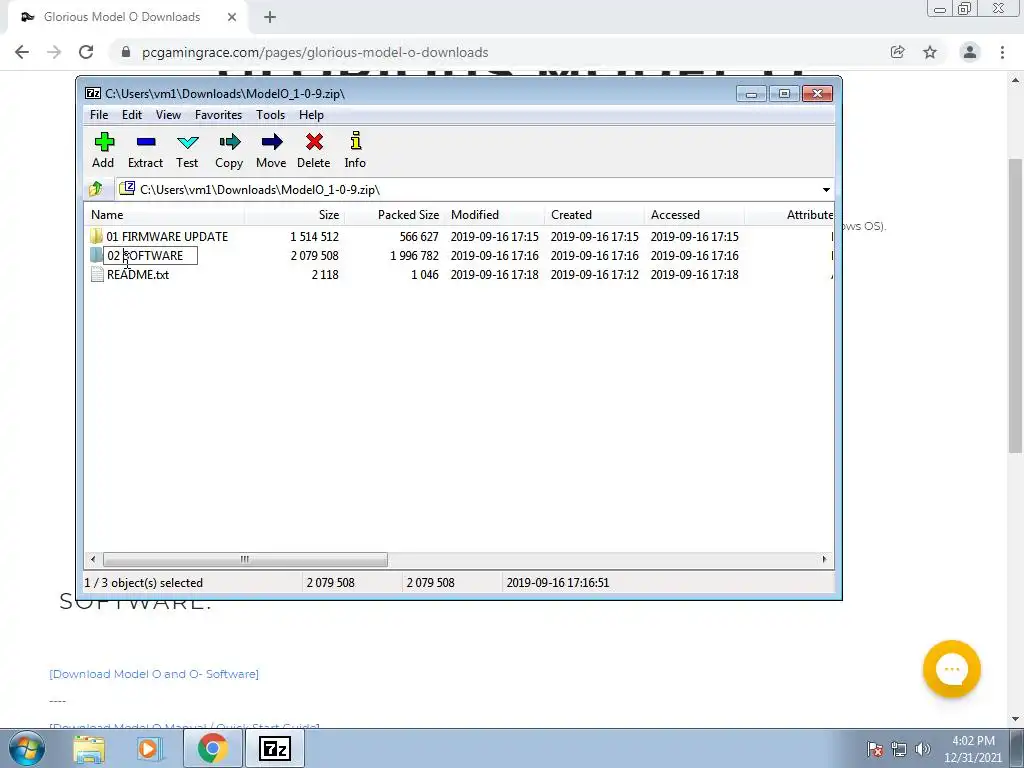Select the Glorious Model O Downloads tab
The image size is (1024, 768).
(x=122, y=17)
